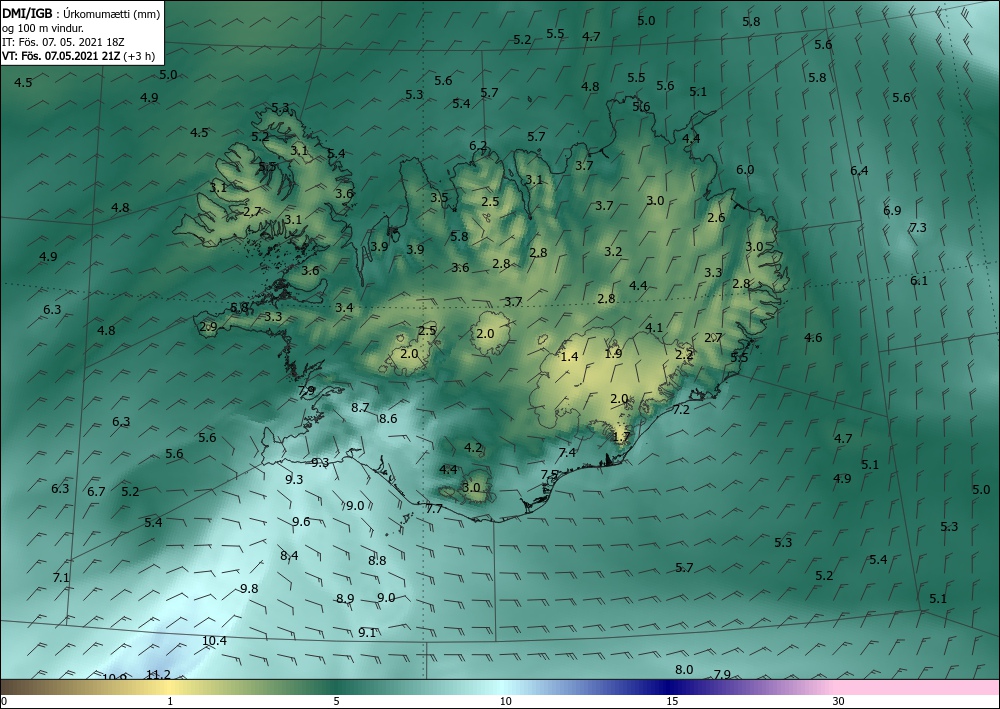The image size is (1000, 709).
Task: Click the 8.6 value on the map
Action: click(x=388, y=419)
